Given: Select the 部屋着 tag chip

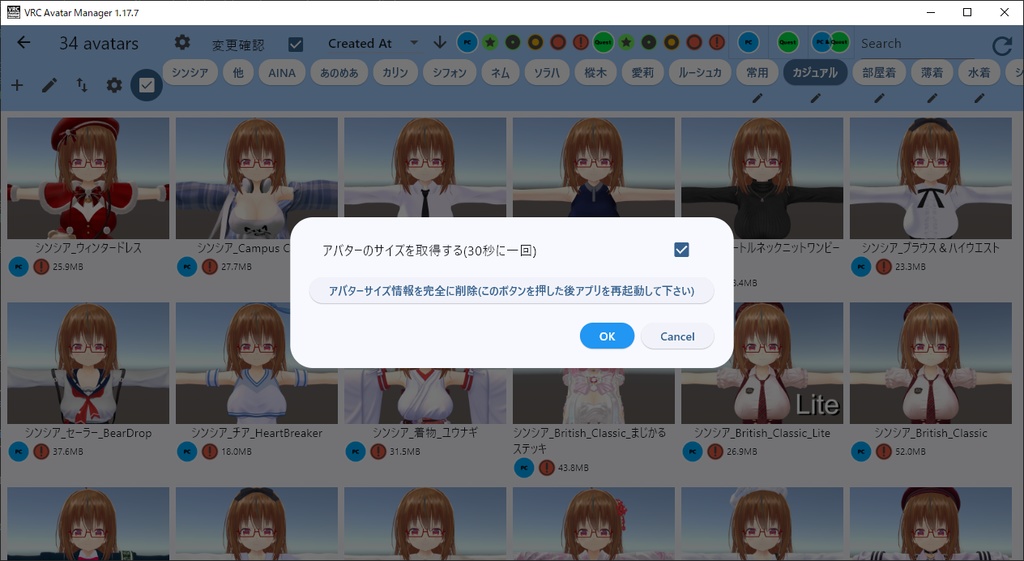Looking at the screenshot, I should coord(879,72).
